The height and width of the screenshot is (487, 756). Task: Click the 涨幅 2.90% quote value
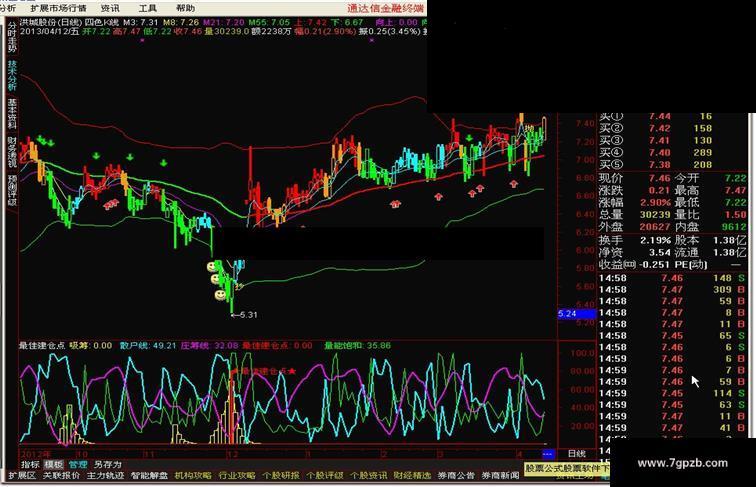656,203
